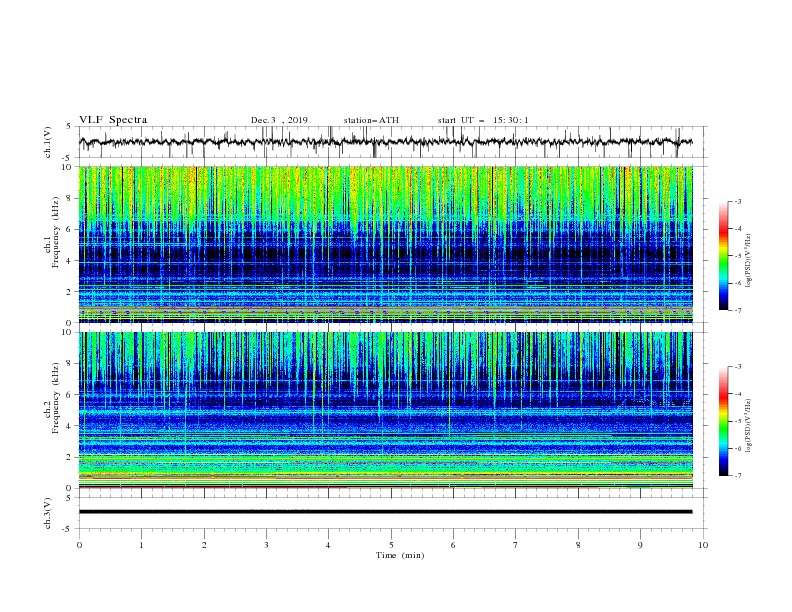Click the ch.2 "Frequency (kHz)" axis label

(56, 398)
